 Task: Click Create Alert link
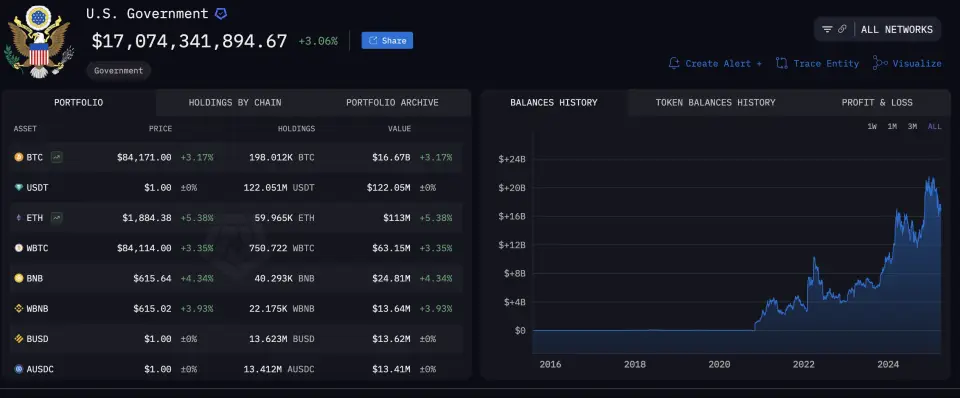click(x=715, y=63)
